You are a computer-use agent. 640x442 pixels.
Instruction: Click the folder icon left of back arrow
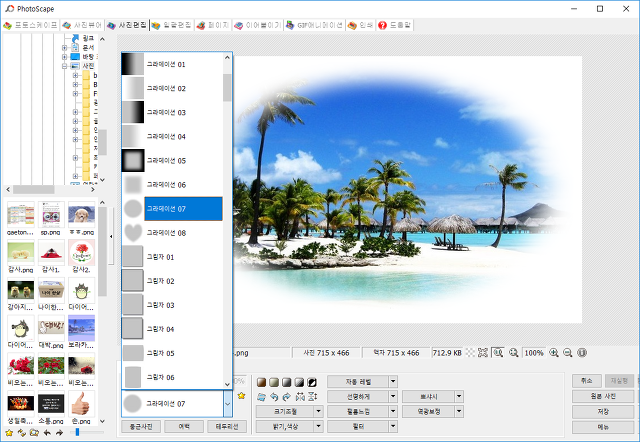(34, 433)
